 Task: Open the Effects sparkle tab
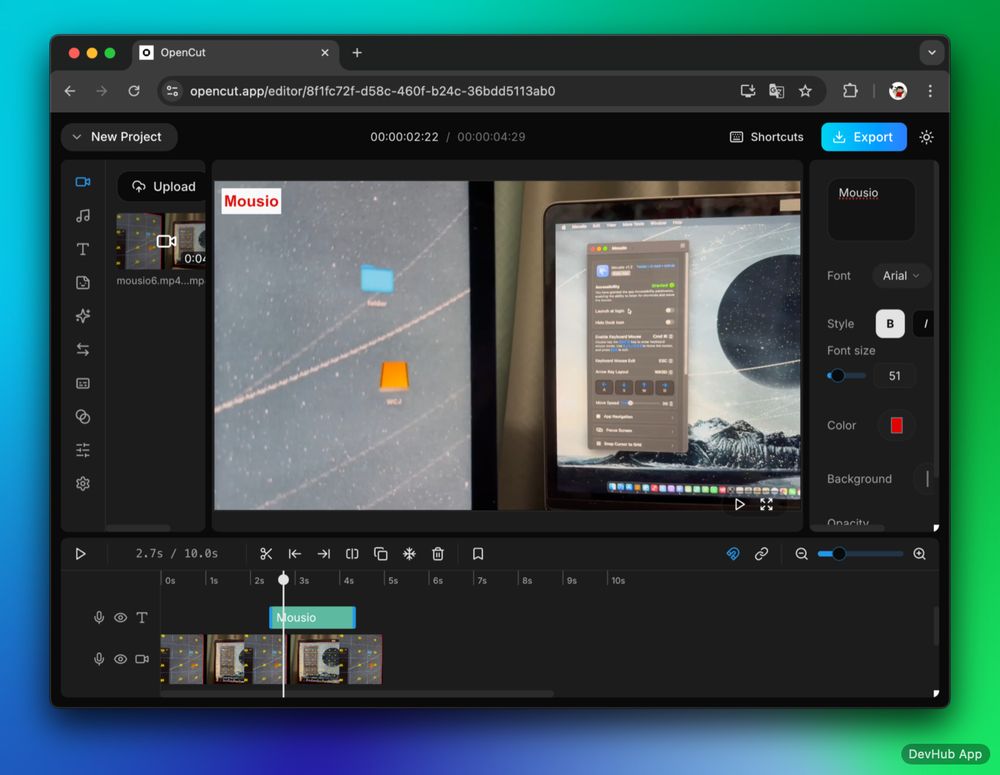[x=83, y=316]
